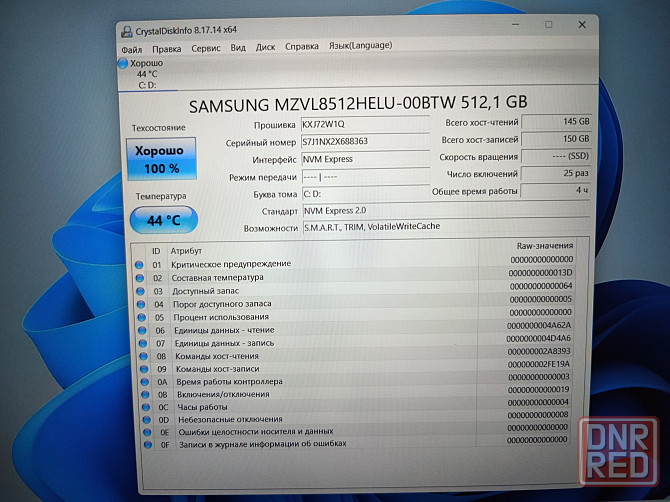Click the status dot for Критическое предупреждение
The image size is (670, 502).
pyautogui.click(x=139, y=265)
